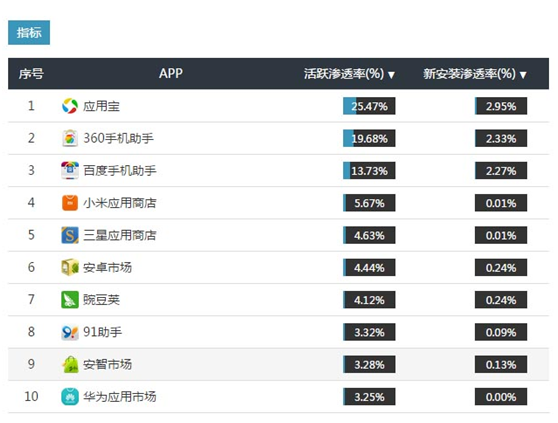Click the 指标 tab button

[x=29, y=33]
